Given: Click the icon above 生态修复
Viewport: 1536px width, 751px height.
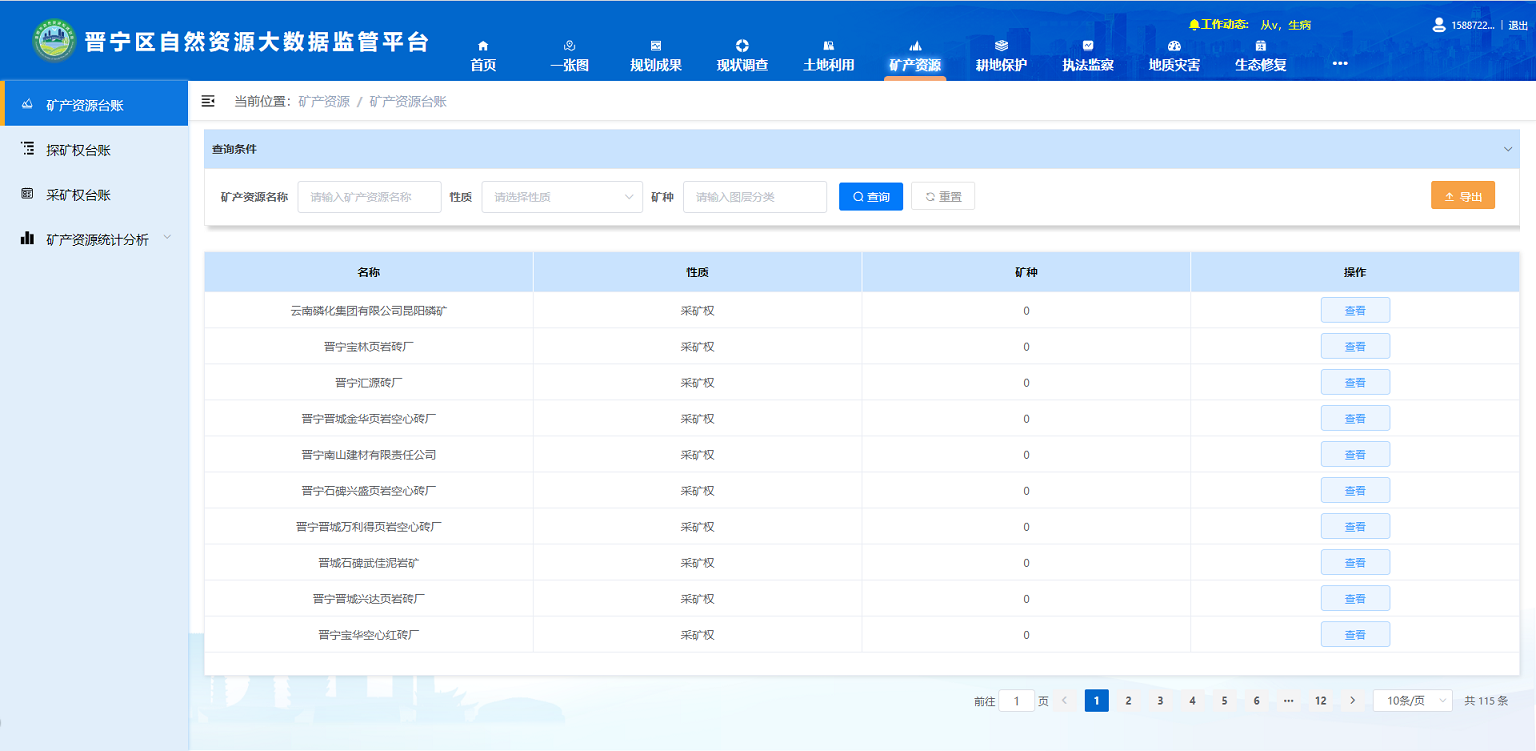Looking at the screenshot, I should [1261, 46].
